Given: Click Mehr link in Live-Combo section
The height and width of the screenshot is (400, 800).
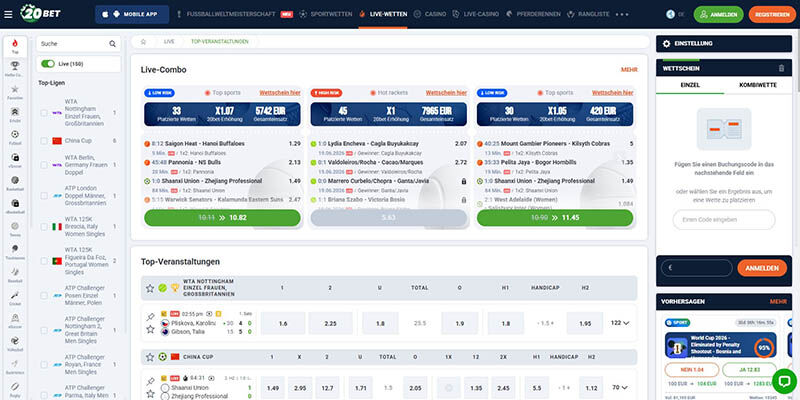Looking at the screenshot, I should point(629,70).
